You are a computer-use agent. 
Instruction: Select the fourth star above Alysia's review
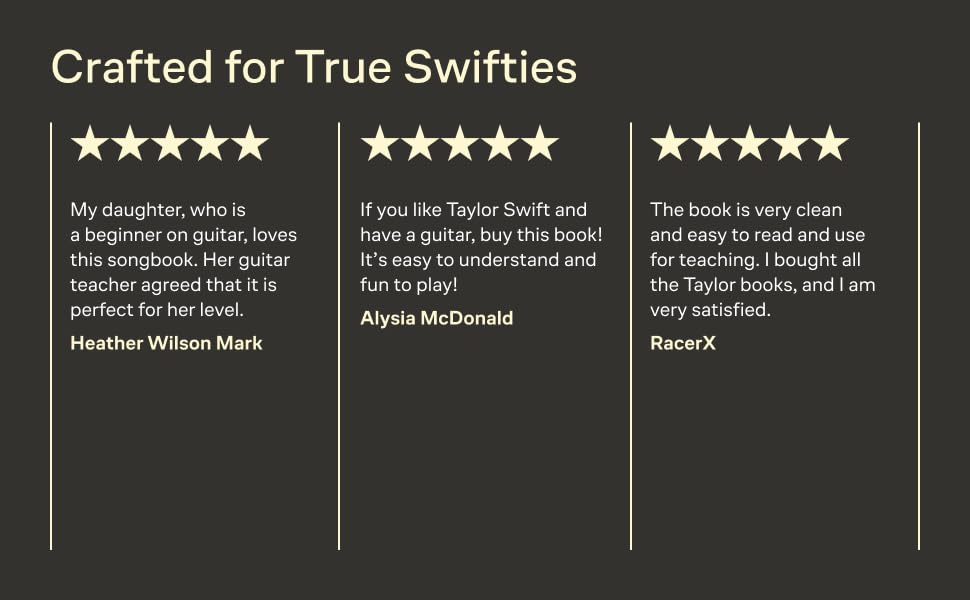(x=500, y=144)
